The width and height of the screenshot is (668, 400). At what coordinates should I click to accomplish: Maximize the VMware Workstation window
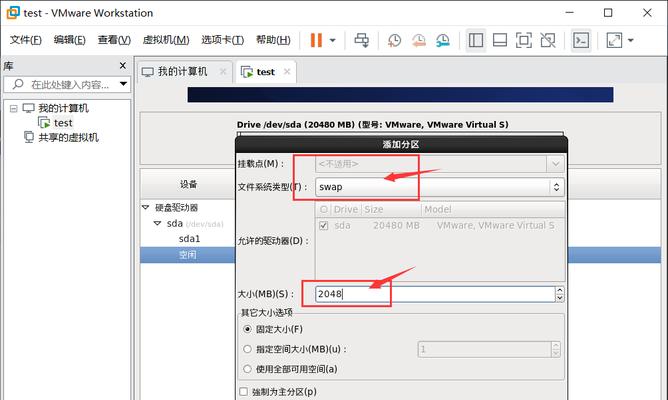click(x=608, y=13)
